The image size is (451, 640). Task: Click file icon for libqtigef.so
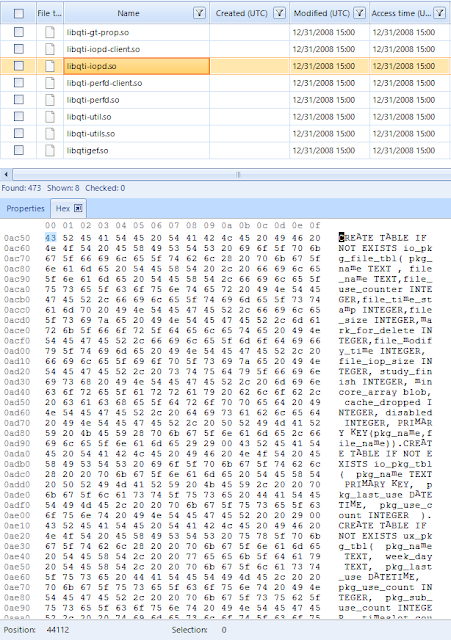coord(50,150)
